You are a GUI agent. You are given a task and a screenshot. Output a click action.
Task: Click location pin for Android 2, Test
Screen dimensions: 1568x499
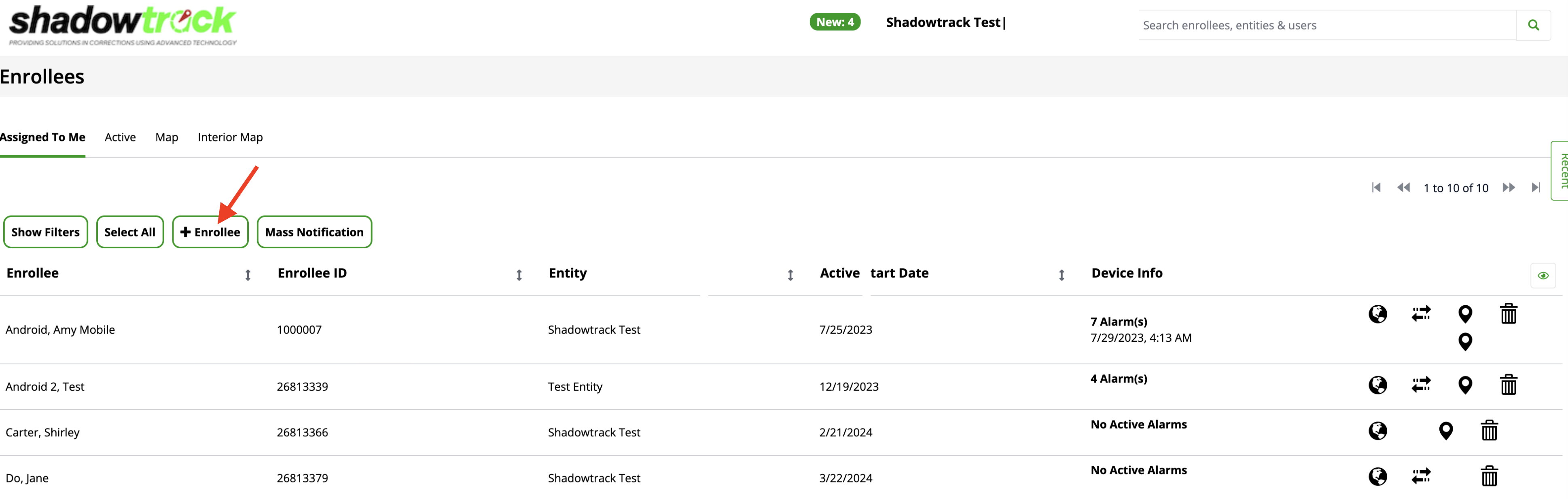pos(1464,385)
